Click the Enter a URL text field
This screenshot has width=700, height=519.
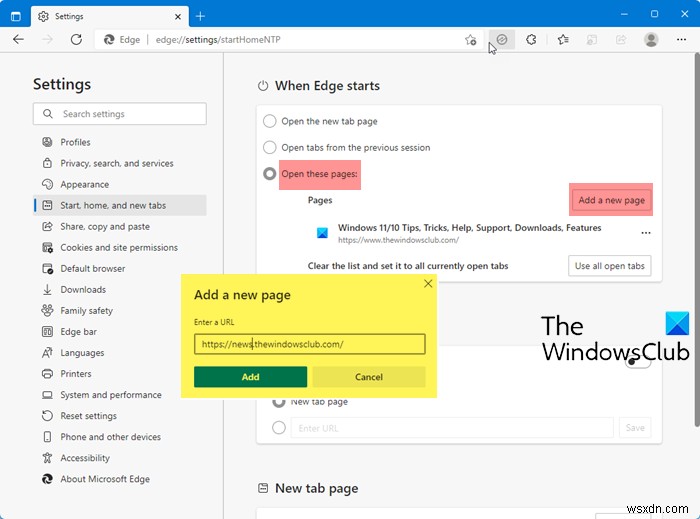[x=309, y=344]
